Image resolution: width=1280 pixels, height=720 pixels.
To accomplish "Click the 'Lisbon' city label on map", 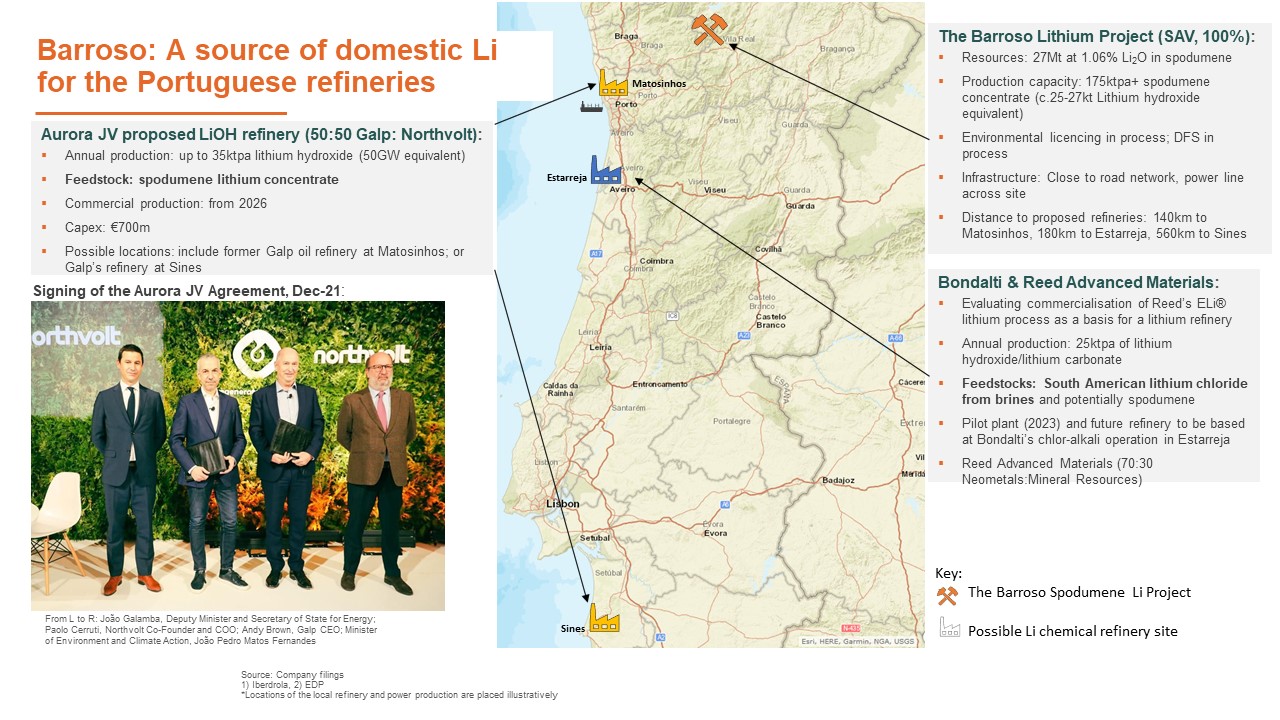I will (562, 504).
